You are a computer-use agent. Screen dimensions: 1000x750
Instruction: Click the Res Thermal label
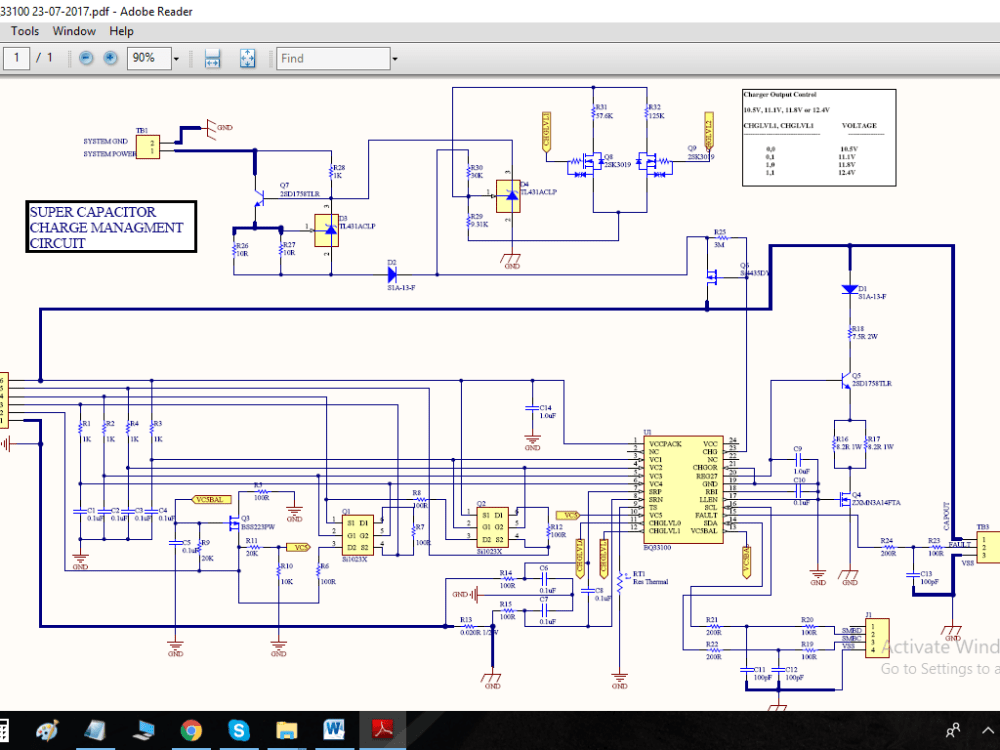(x=651, y=582)
